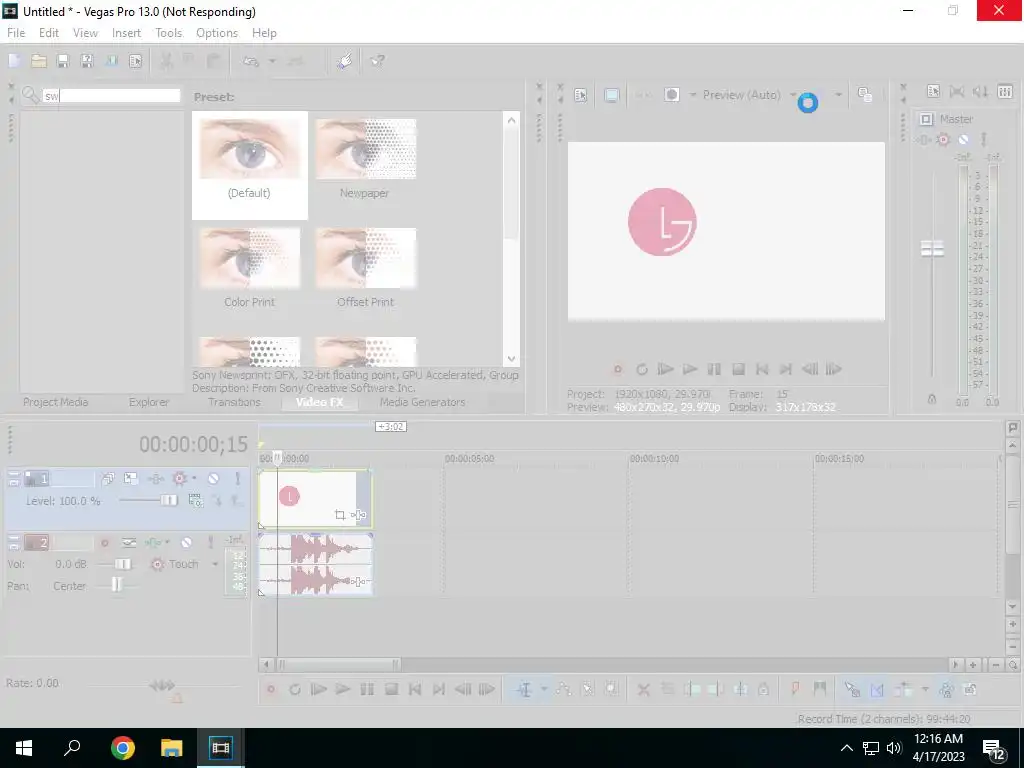Viewport: 1024px width, 768px height.
Task: Adjust the Level slider on track 1
Action: tap(168, 500)
